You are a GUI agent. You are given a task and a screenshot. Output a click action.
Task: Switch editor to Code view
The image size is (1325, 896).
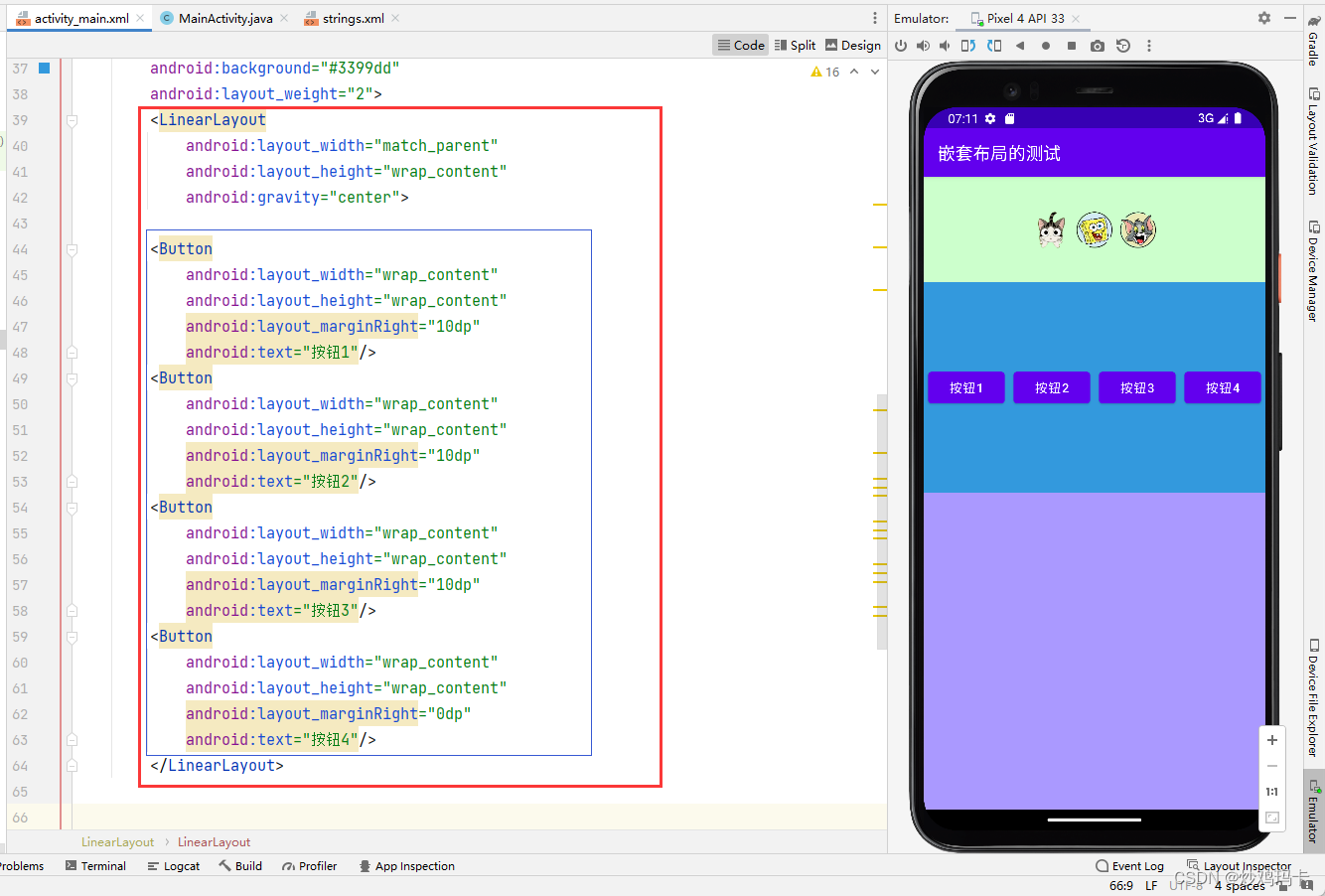pos(741,45)
